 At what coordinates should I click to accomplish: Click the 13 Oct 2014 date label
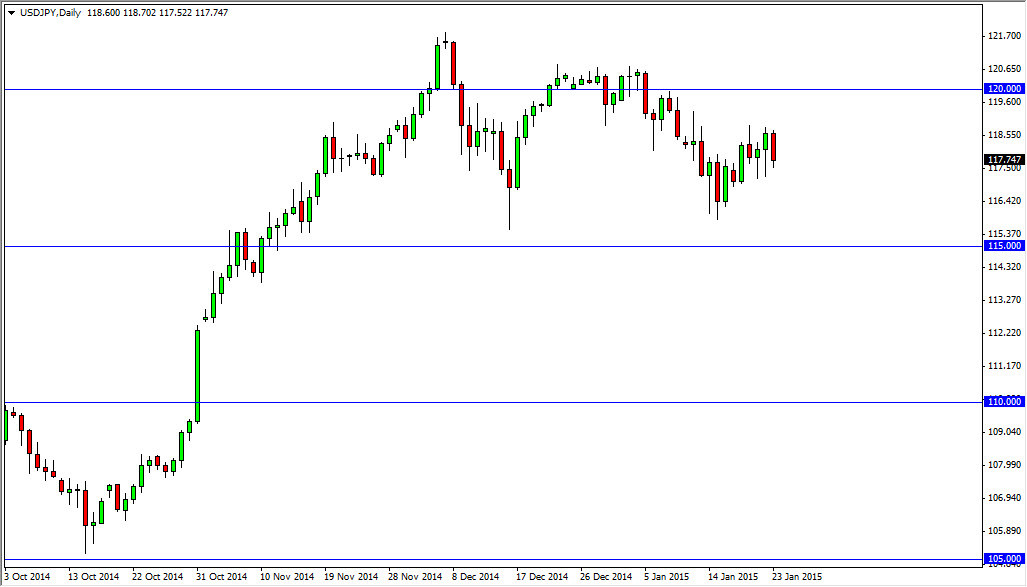click(94, 577)
